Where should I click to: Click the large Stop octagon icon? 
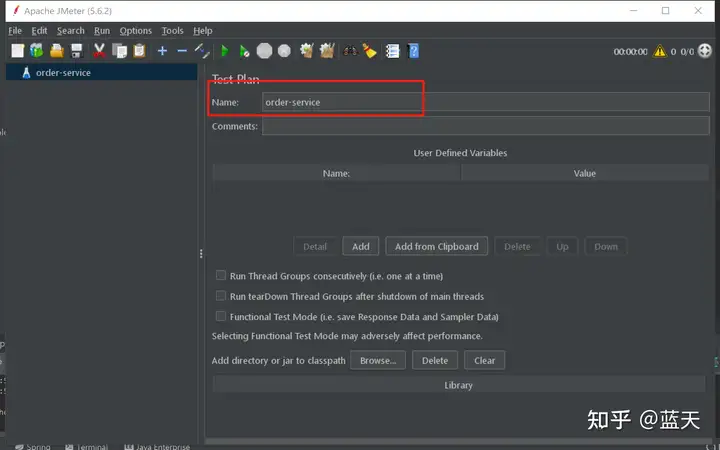tap(264, 51)
